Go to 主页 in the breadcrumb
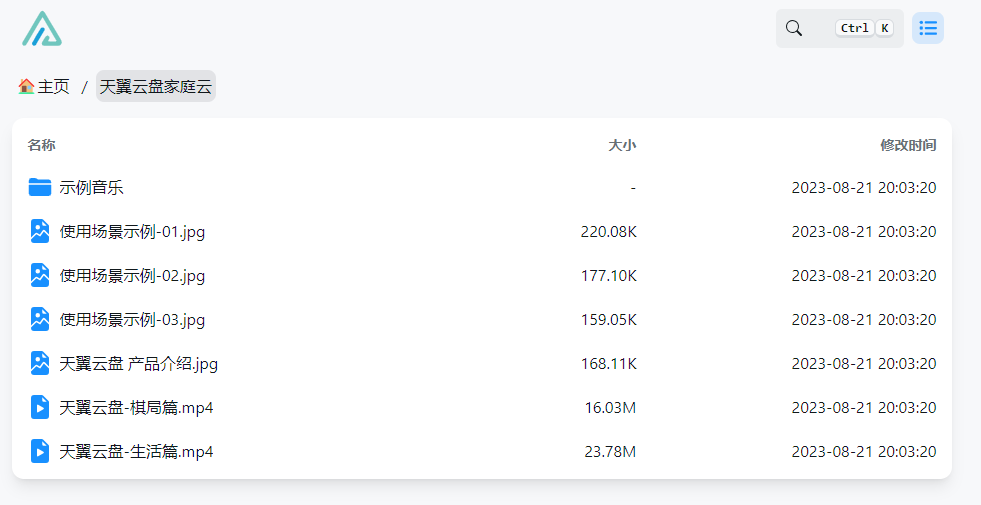Image resolution: width=981 pixels, height=505 pixels. coord(54,87)
